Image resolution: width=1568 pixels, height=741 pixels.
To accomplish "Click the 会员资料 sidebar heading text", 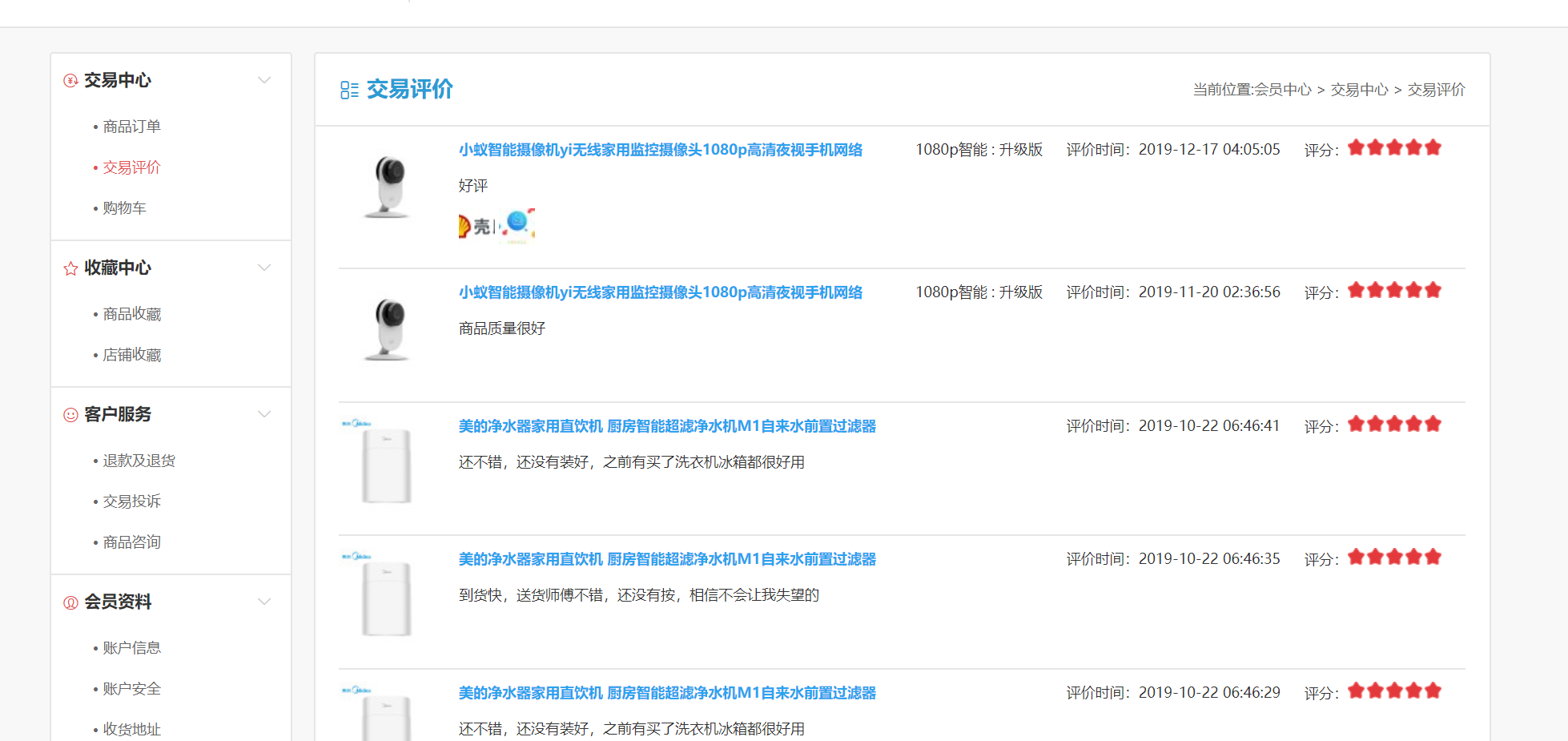I will (x=118, y=602).
